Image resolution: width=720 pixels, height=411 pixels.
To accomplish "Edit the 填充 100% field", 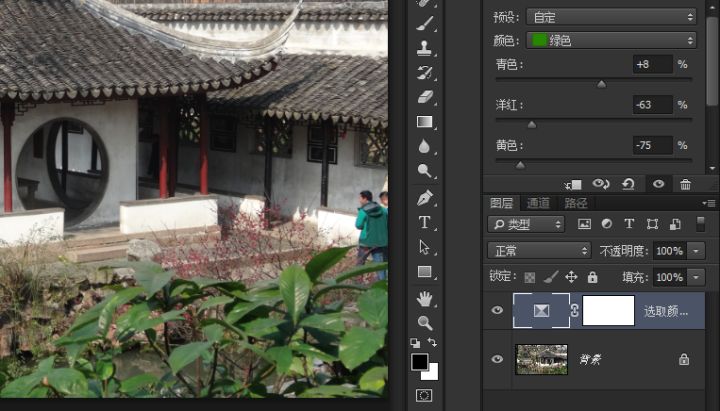I will click(x=670, y=277).
